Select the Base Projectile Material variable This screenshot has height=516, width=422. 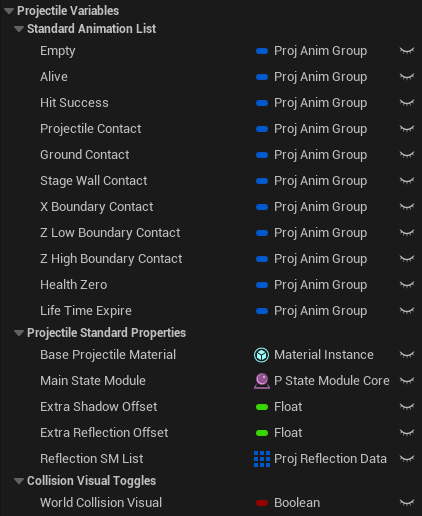108,355
